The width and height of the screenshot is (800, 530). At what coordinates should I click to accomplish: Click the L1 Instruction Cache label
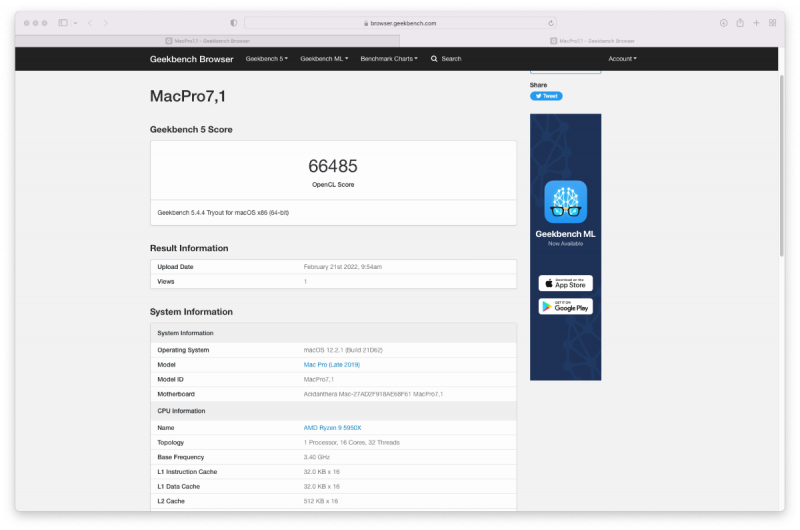click(x=187, y=472)
